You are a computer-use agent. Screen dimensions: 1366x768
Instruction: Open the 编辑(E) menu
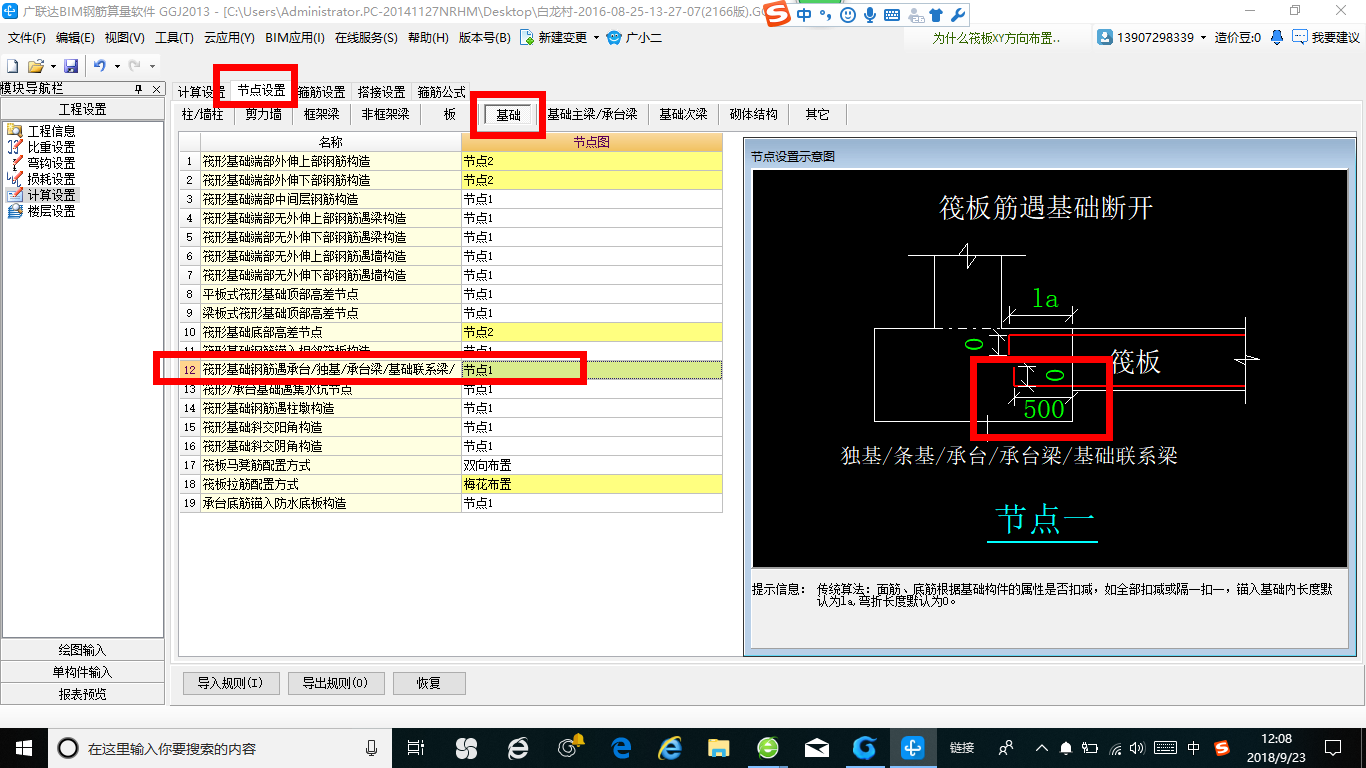(x=75, y=38)
